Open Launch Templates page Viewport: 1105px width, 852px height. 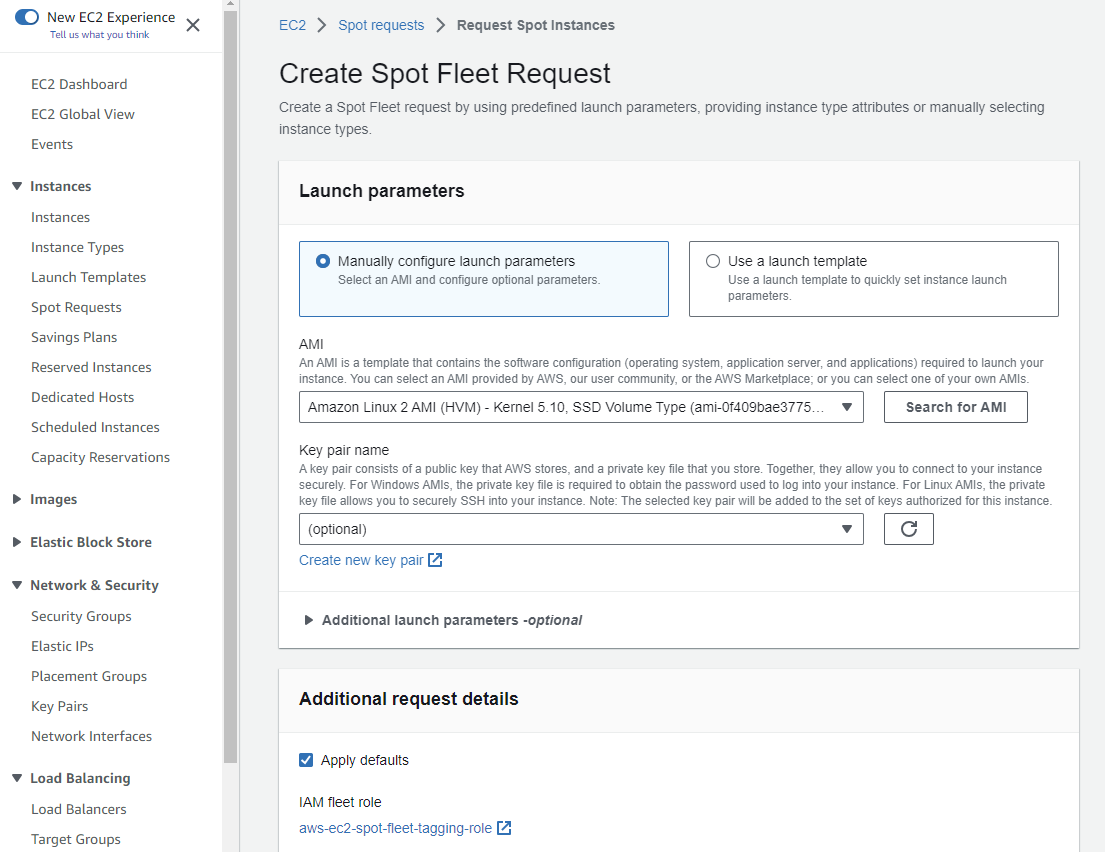(89, 277)
